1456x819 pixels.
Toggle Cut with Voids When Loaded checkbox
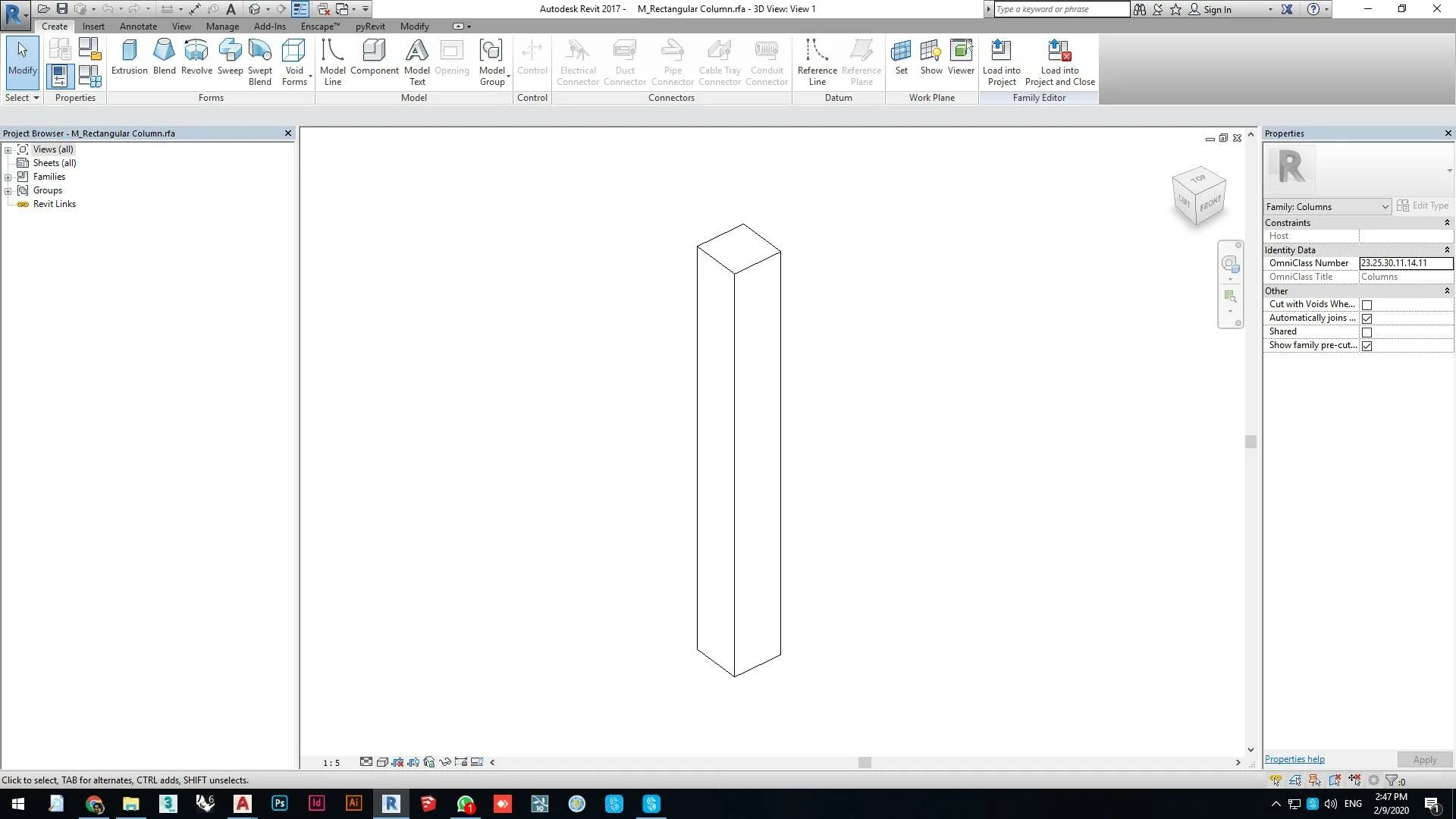tap(1367, 305)
